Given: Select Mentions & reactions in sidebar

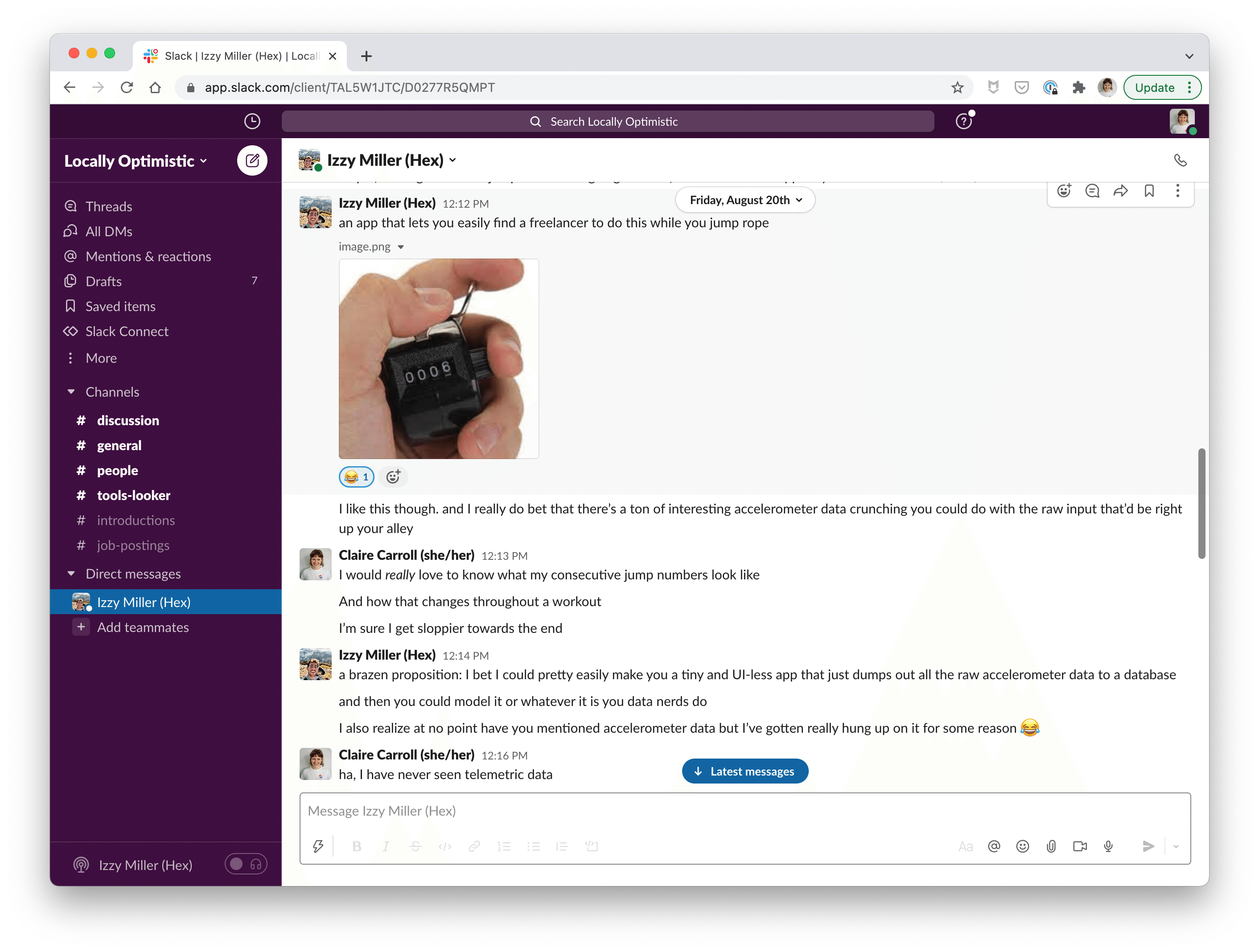Looking at the screenshot, I should pyautogui.click(x=148, y=257).
